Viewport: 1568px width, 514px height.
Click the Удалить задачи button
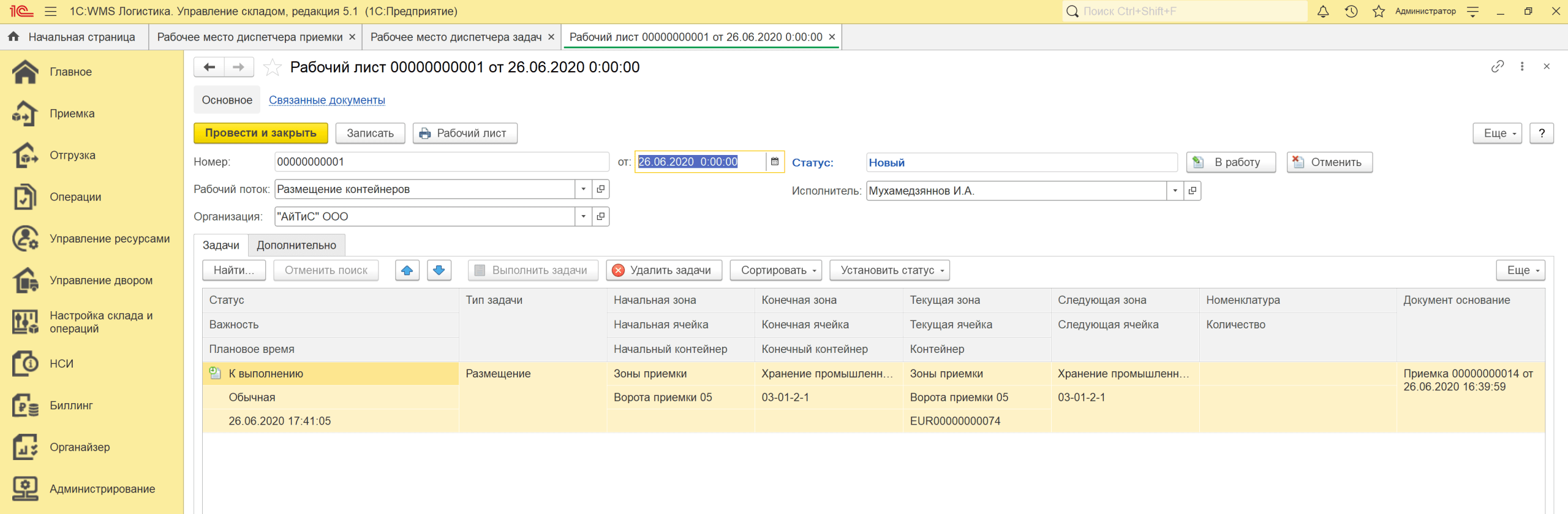tap(664, 270)
